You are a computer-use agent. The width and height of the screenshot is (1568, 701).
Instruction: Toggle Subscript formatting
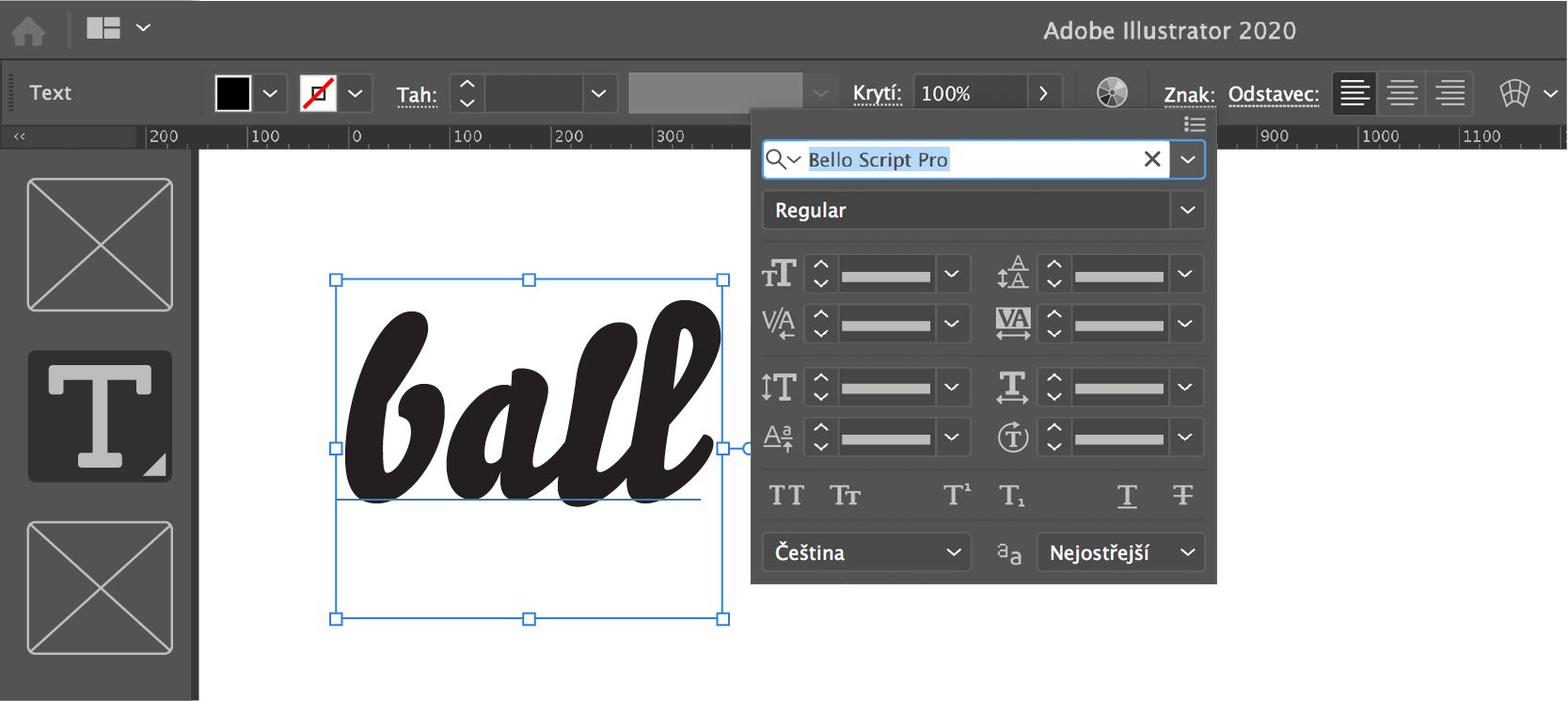point(1013,495)
